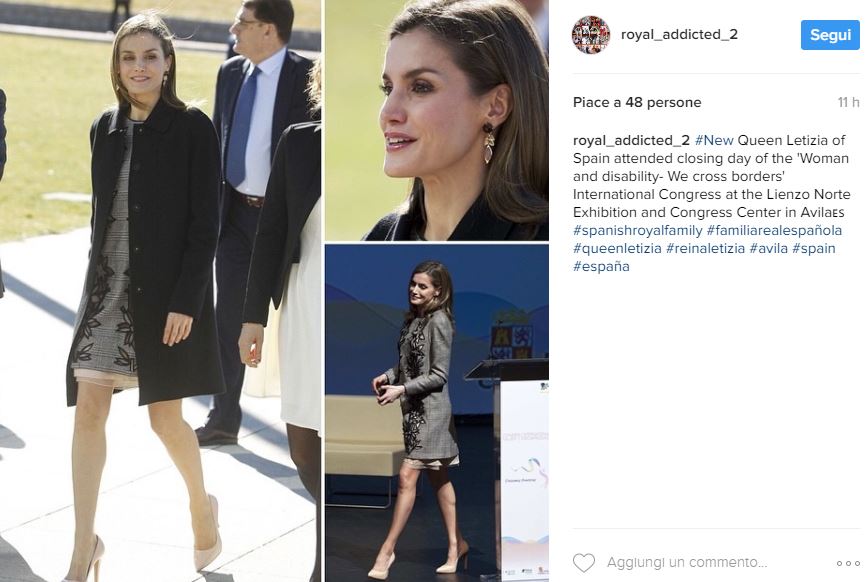866x582 pixels.
Task: Open the #New hashtag link
Action: click(714, 140)
